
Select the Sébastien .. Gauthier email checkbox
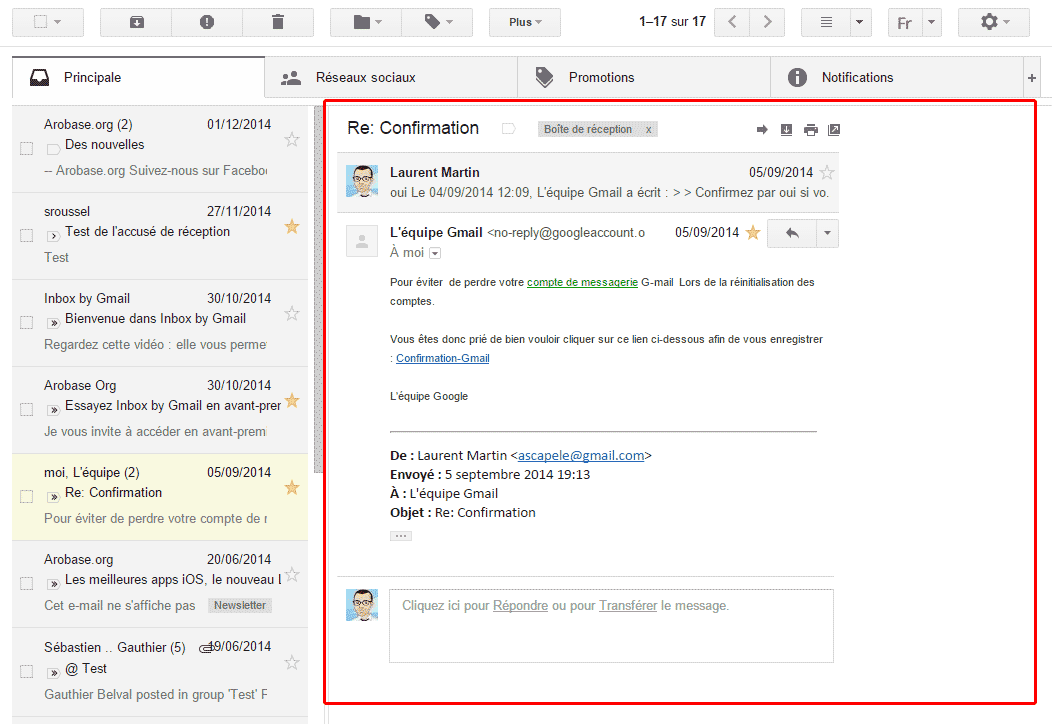27,672
